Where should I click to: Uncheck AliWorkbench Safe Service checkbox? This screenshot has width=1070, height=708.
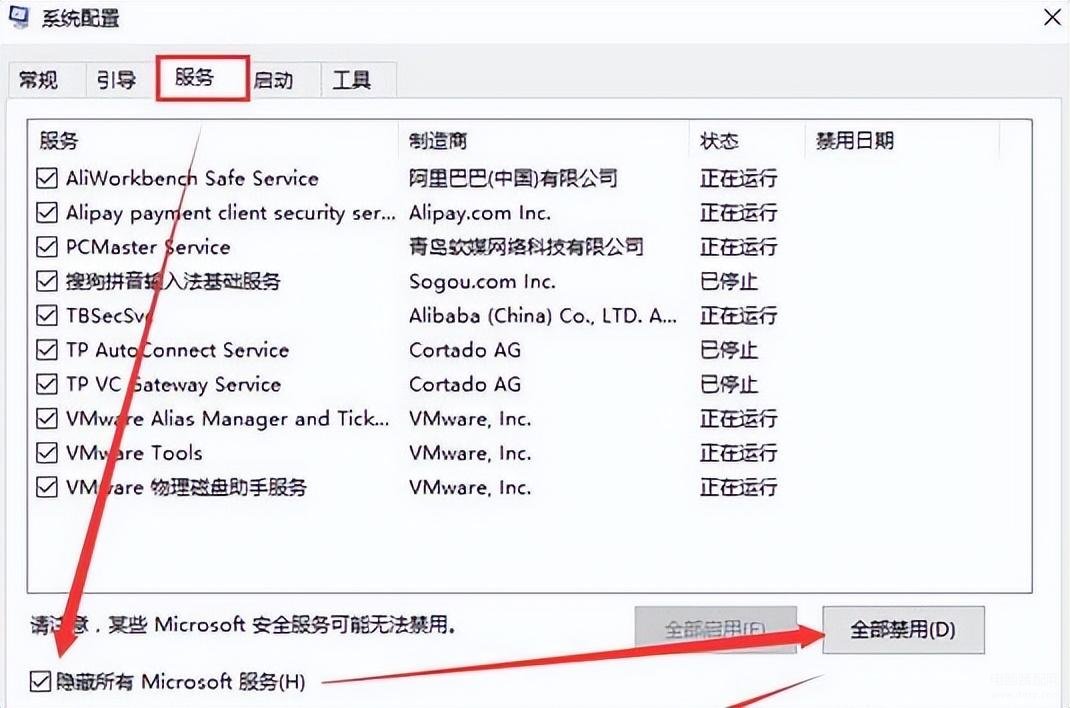(x=47, y=179)
